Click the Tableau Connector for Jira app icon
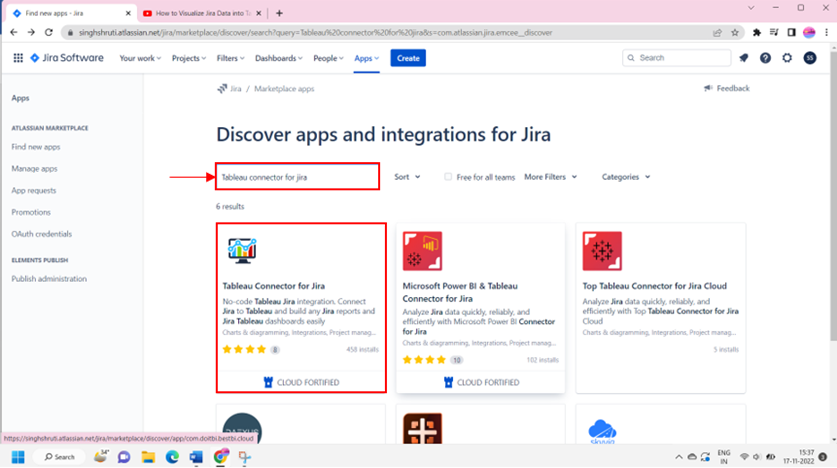 pyautogui.click(x=242, y=251)
